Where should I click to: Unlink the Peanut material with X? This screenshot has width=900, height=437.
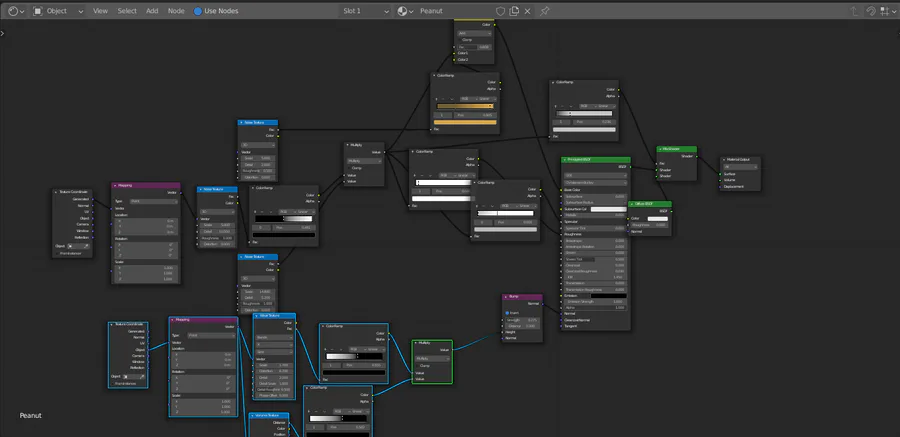[x=528, y=11]
